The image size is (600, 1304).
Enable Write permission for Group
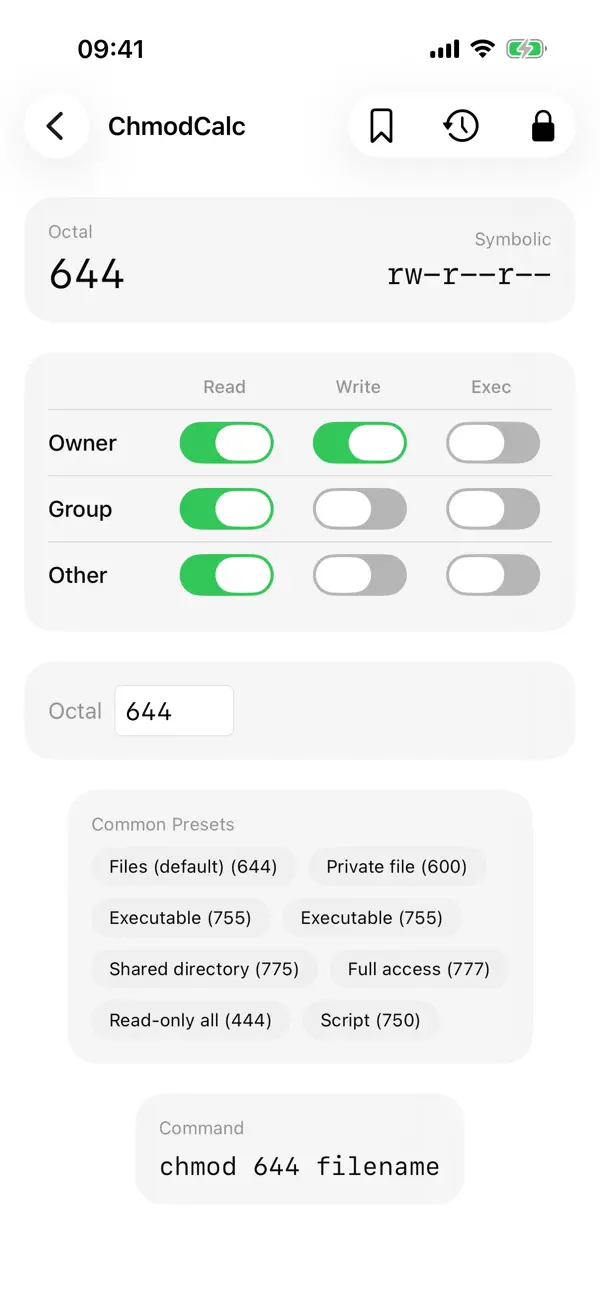[x=359, y=509]
